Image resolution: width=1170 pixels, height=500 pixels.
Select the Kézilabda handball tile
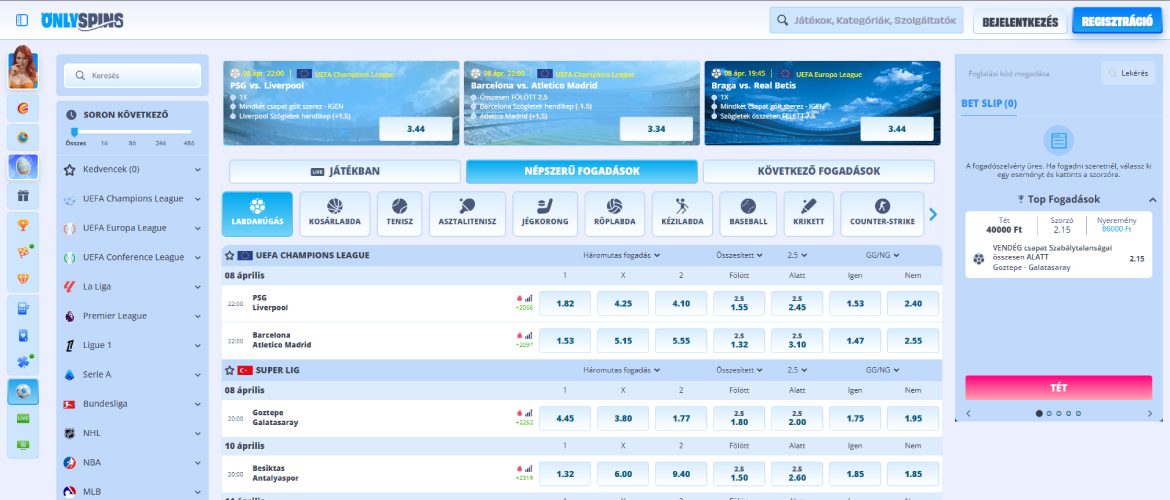click(x=682, y=213)
